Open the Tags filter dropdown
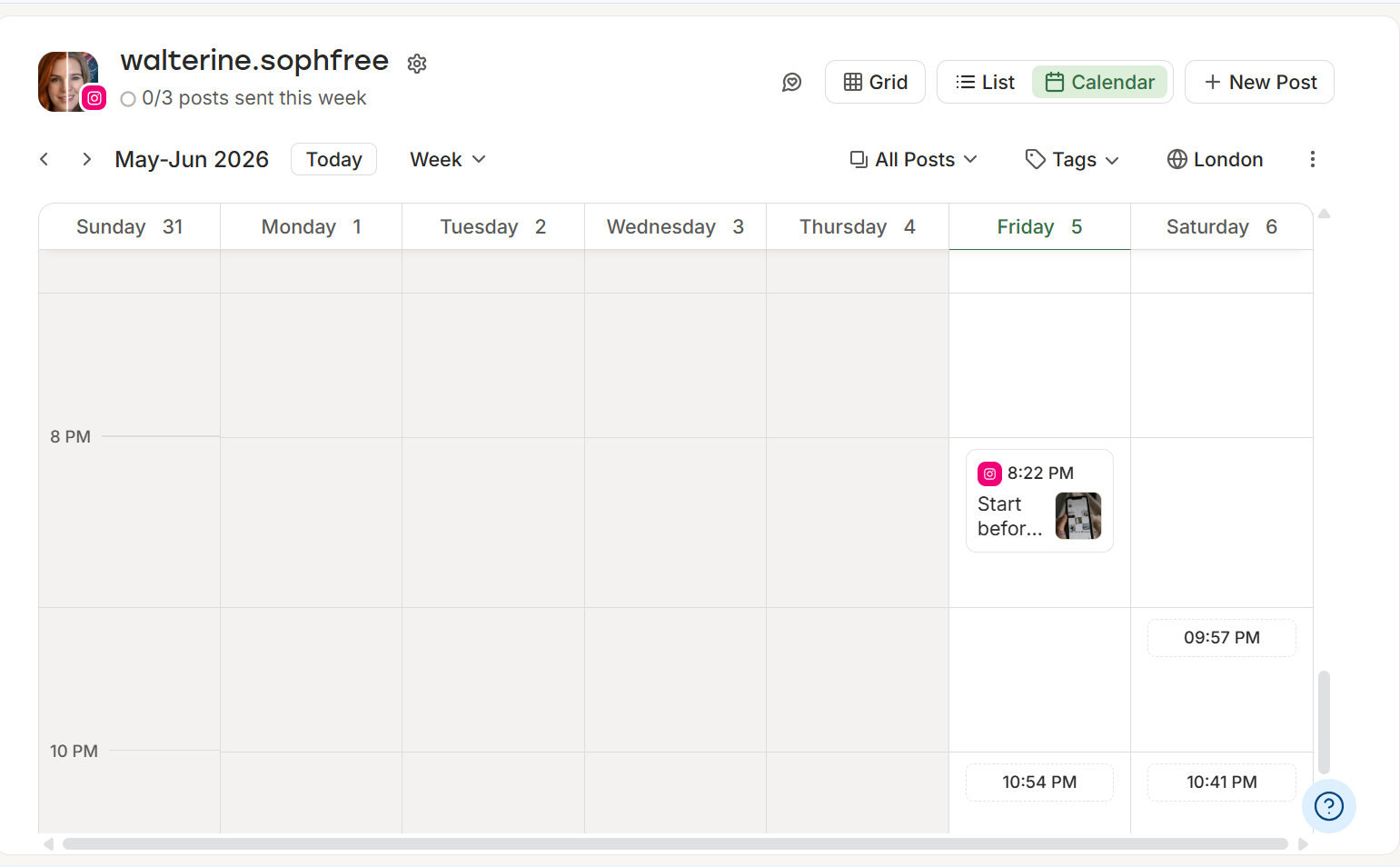The width and height of the screenshot is (1400, 867). pos(1072,159)
